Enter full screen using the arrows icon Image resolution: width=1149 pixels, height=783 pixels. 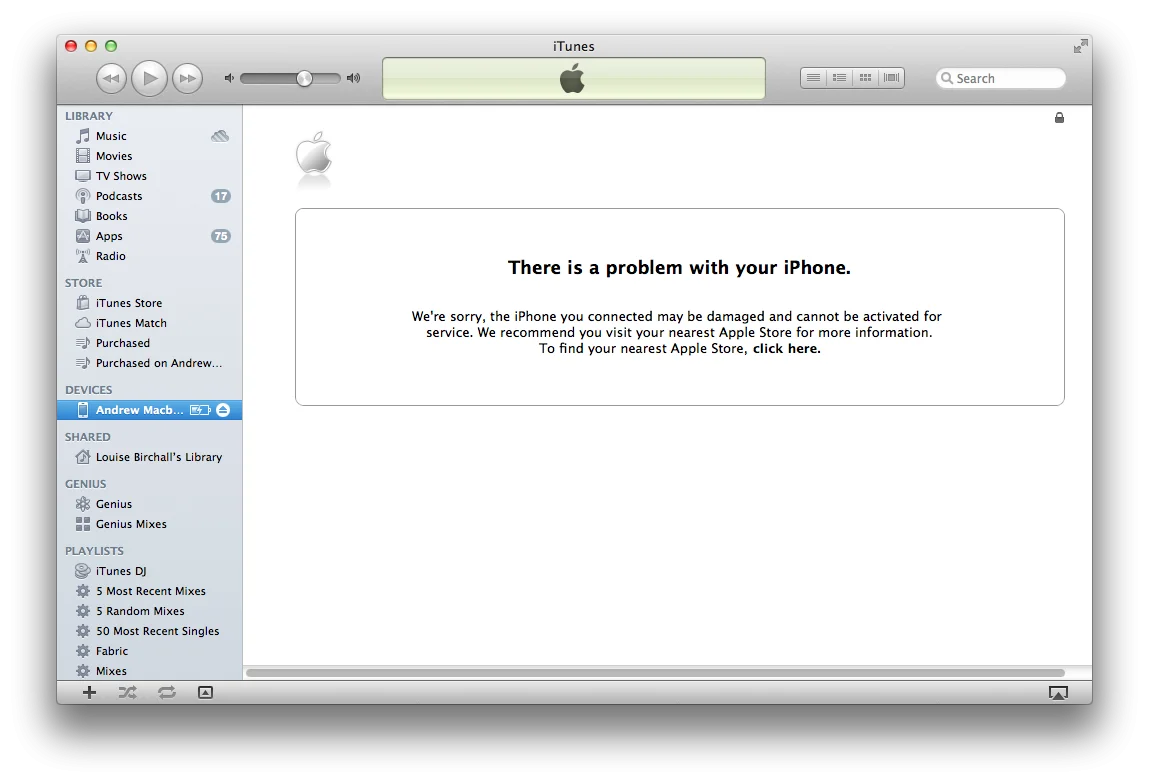pos(1080,47)
